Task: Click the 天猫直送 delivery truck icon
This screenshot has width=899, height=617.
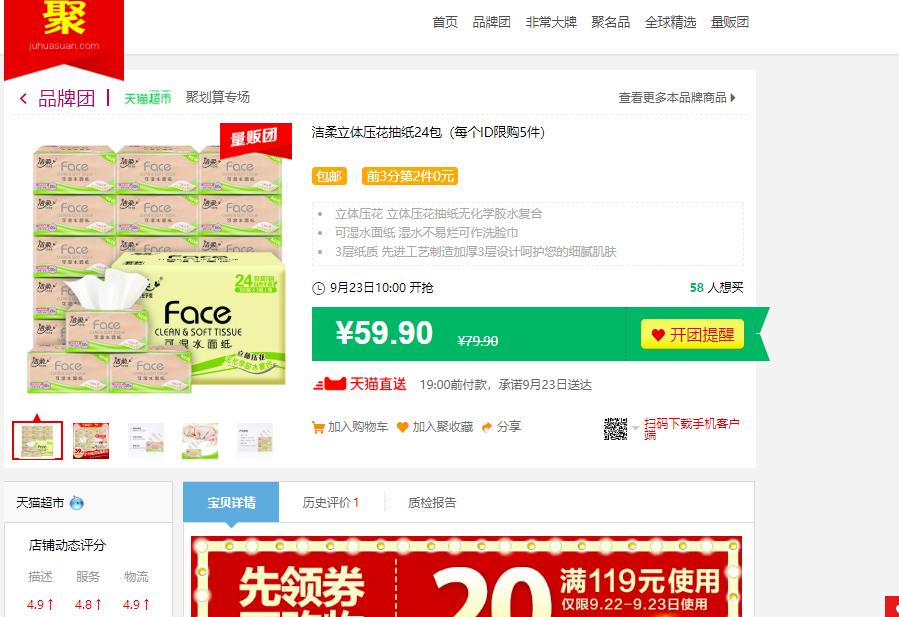Action: coord(330,384)
